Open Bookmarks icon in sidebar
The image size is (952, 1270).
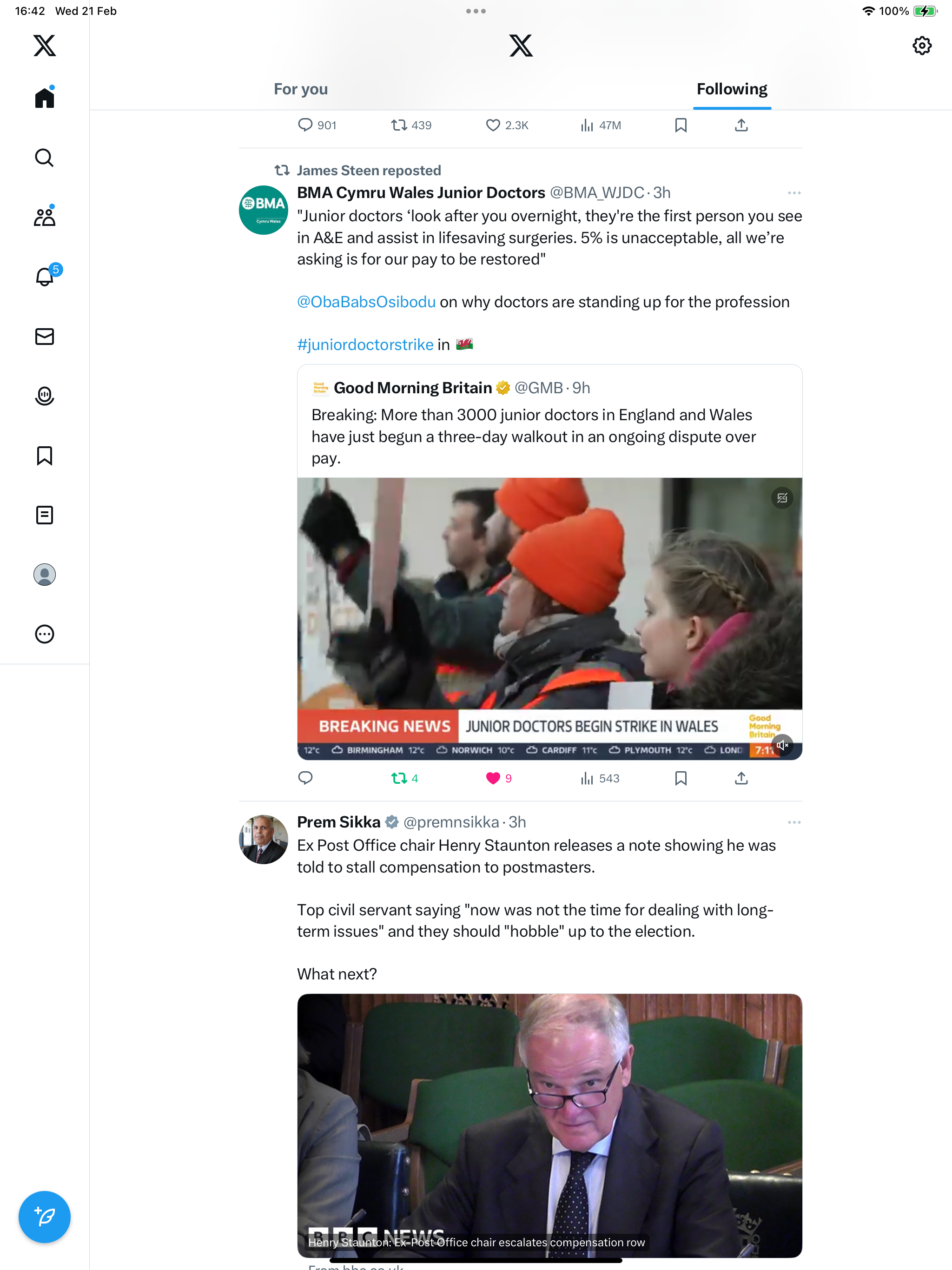point(44,456)
